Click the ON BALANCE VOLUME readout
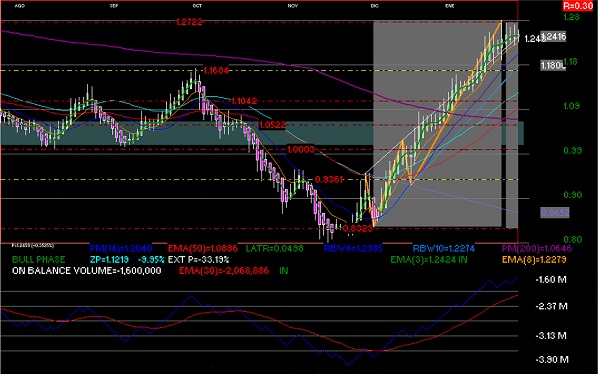The height and width of the screenshot is (374, 598). (x=87, y=271)
